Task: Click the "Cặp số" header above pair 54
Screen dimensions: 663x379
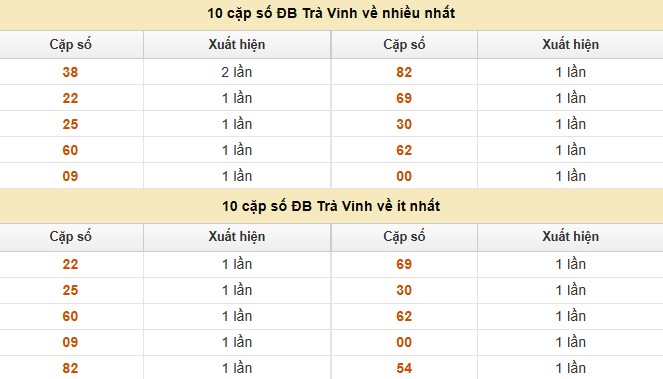Action: coord(404,236)
